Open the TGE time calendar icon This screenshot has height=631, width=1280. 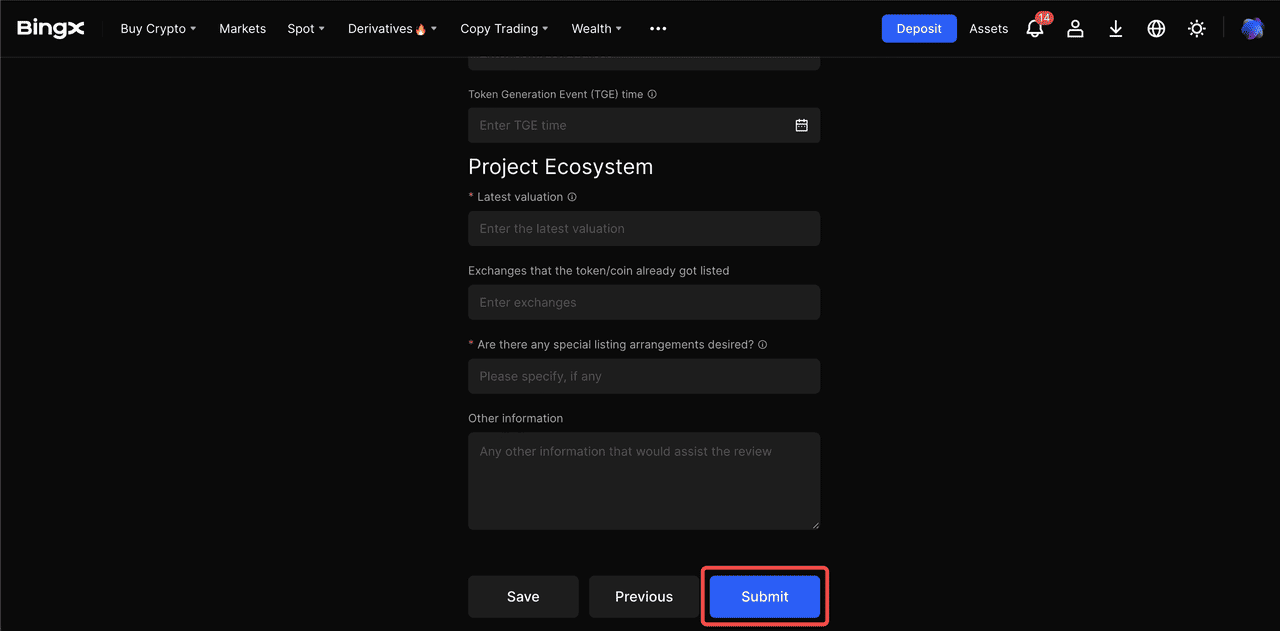[801, 125]
